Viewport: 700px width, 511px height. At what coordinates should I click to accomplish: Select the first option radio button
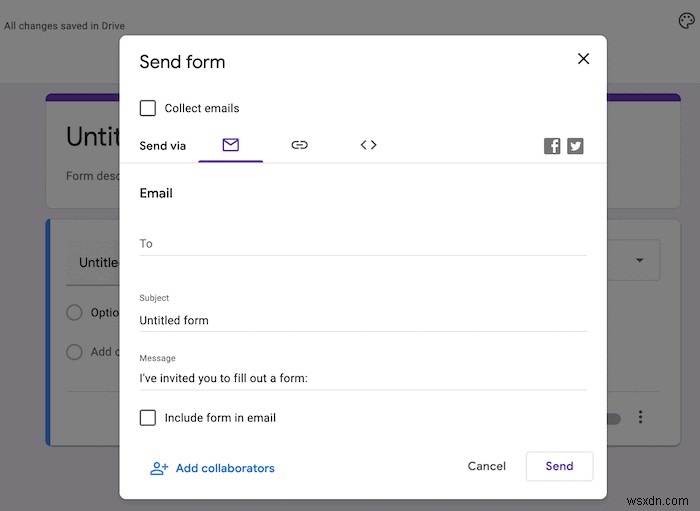click(74, 312)
